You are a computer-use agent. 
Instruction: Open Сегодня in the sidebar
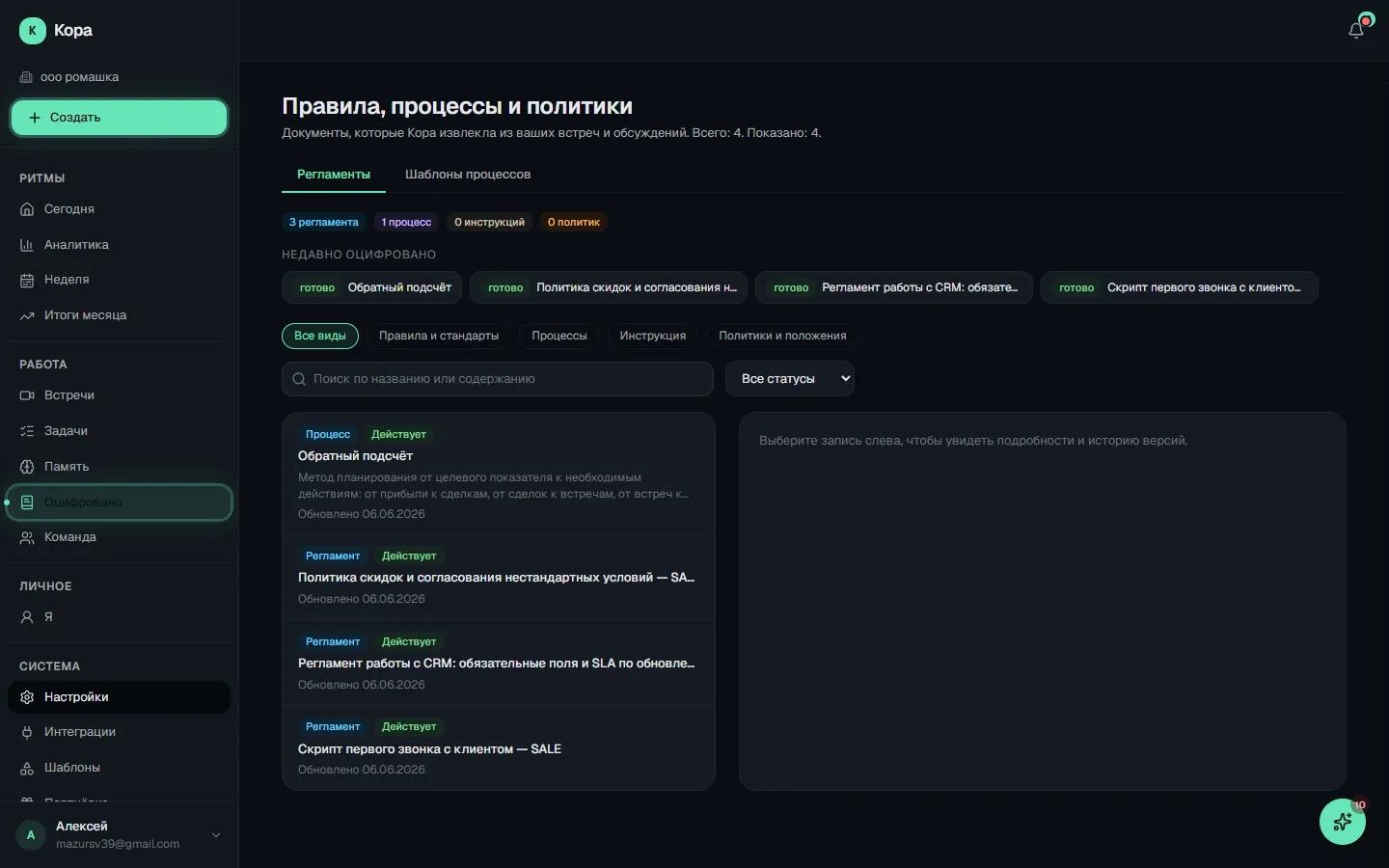120,209
